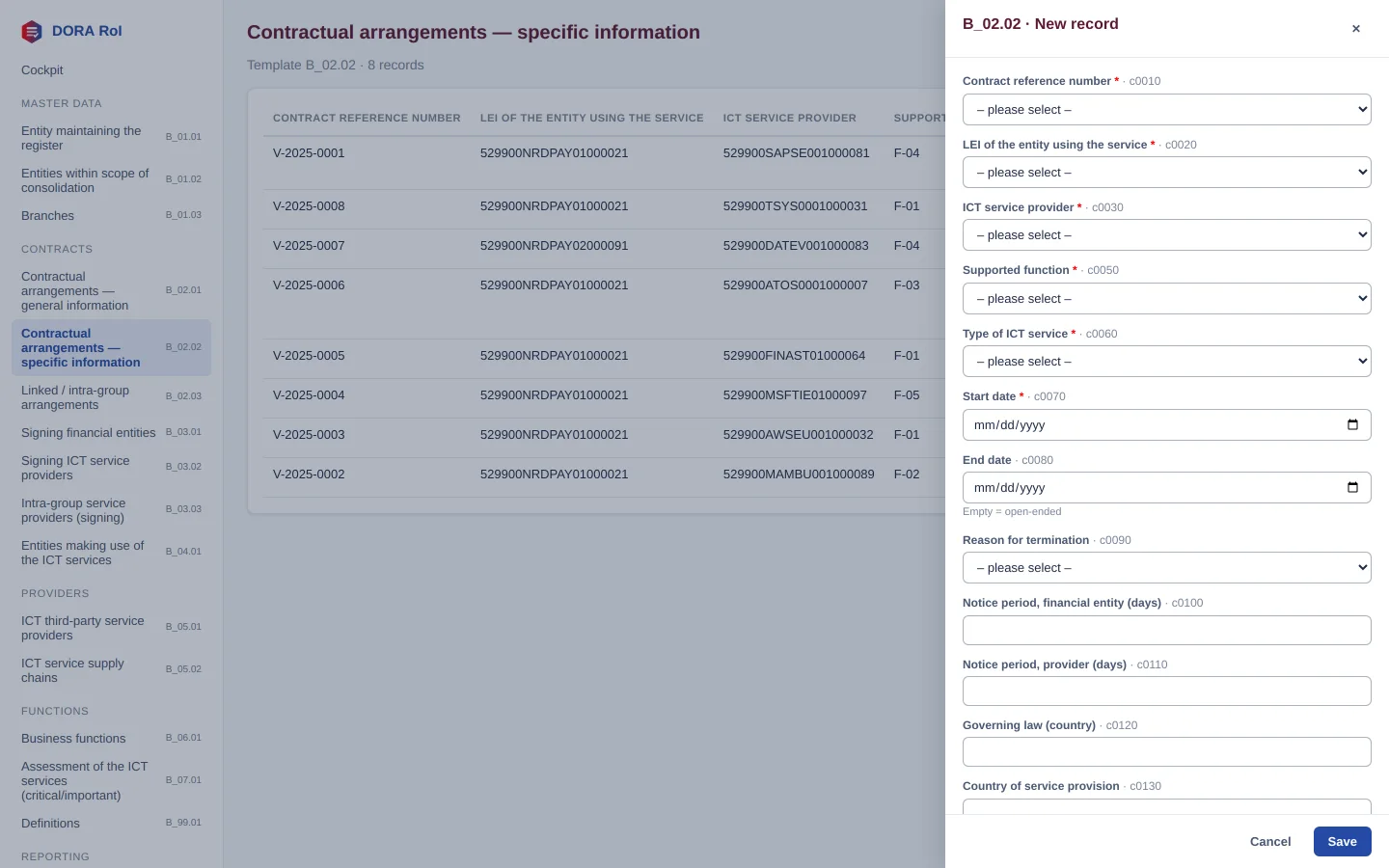Open Signing financial entities

pos(111,433)
